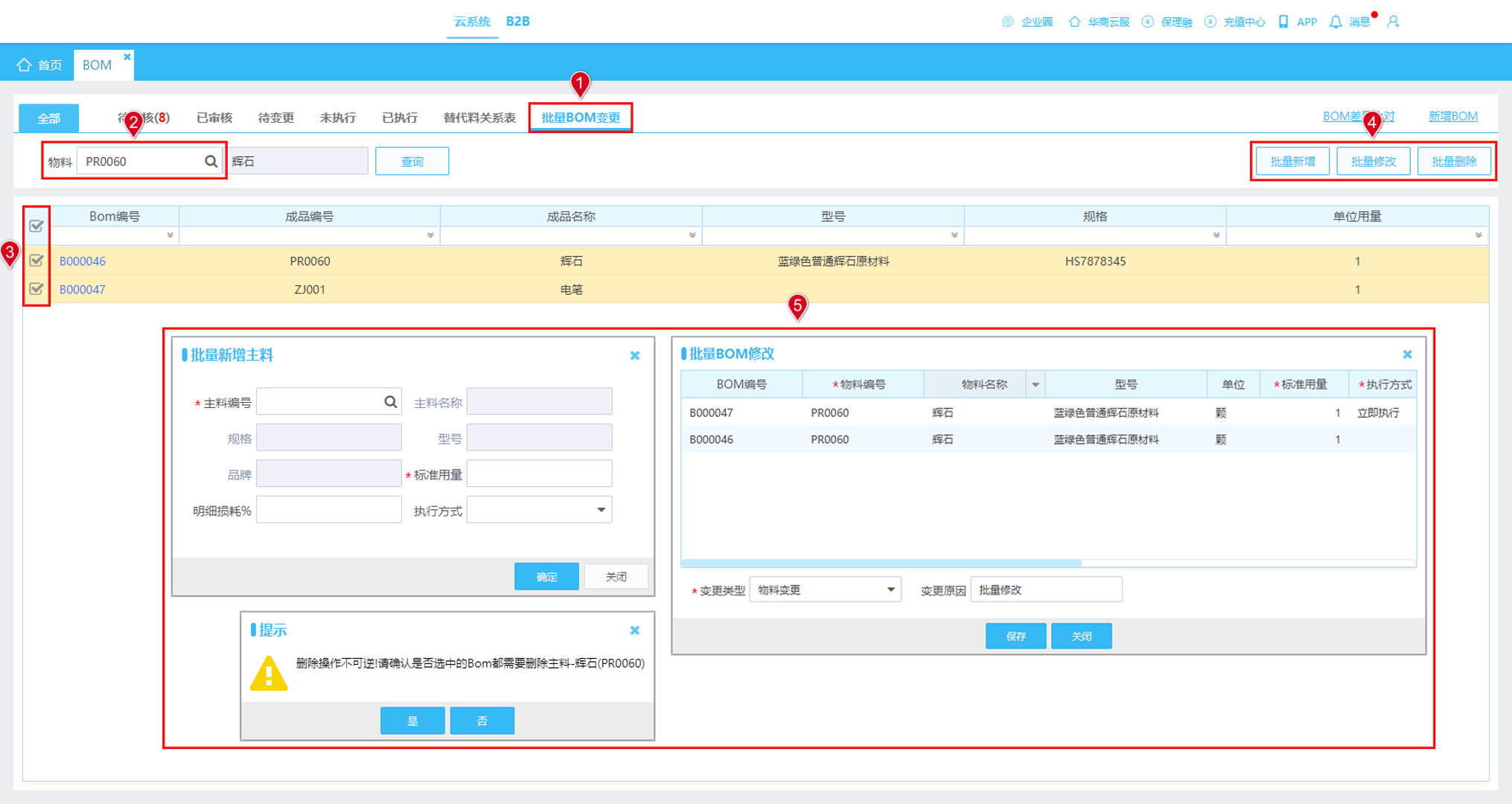1512x804 pixels.
Task: Toggle the select-all header checkbox
Action: tap(36, 226)
